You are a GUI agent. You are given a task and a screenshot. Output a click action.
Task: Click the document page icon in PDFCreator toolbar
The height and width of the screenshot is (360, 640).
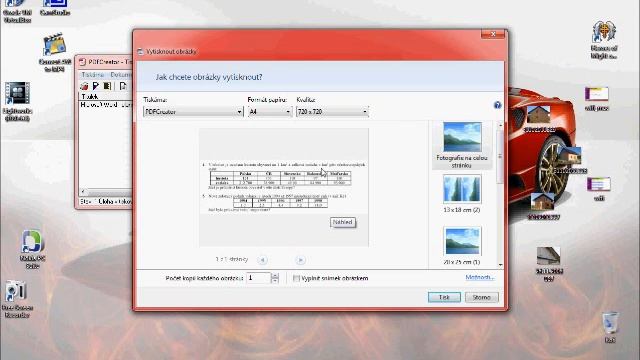[122, 86]
